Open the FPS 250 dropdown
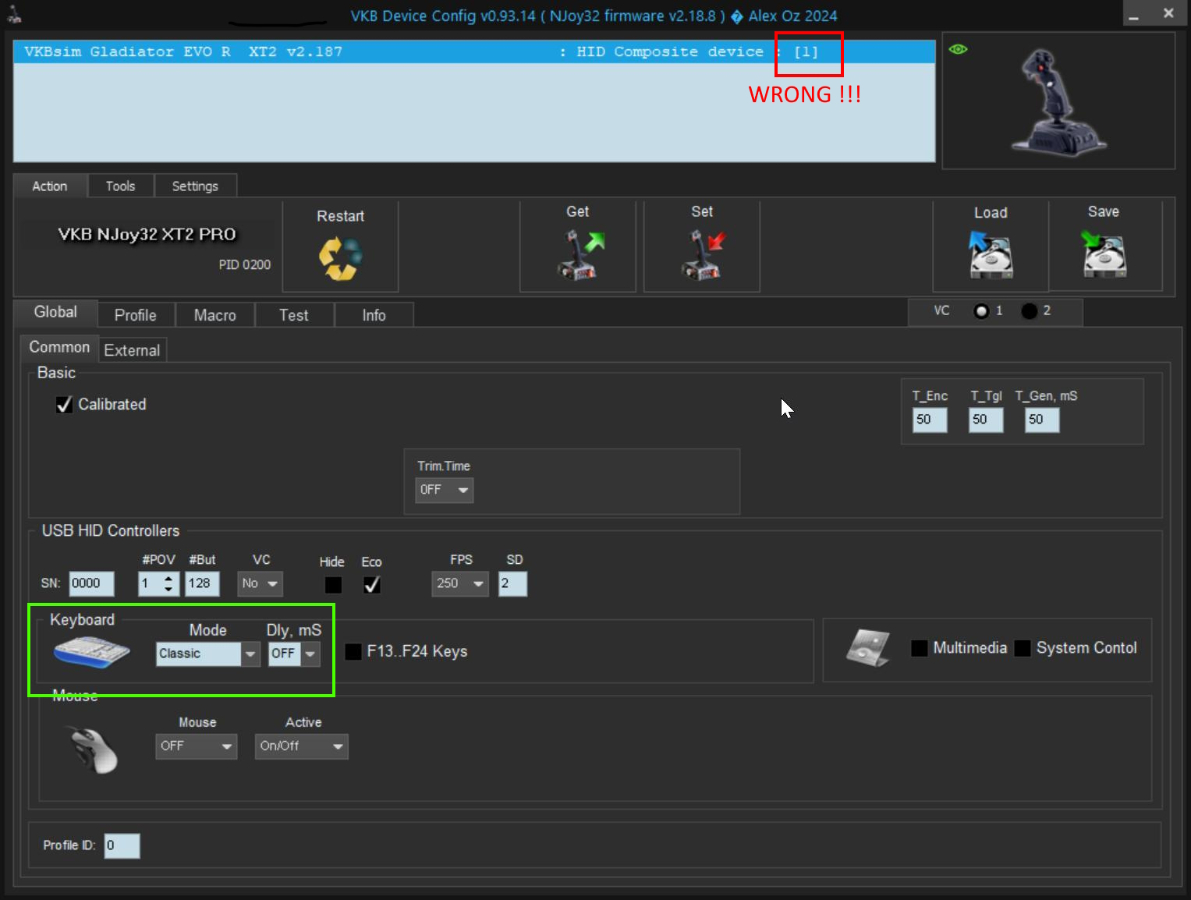This screenshot has width=1191, height=900. click(x=460, y=583)
